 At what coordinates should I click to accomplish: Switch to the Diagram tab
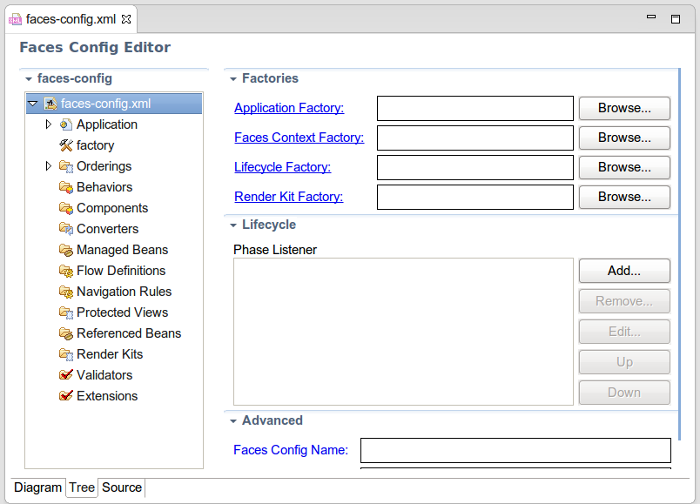(x=38, y=488)
